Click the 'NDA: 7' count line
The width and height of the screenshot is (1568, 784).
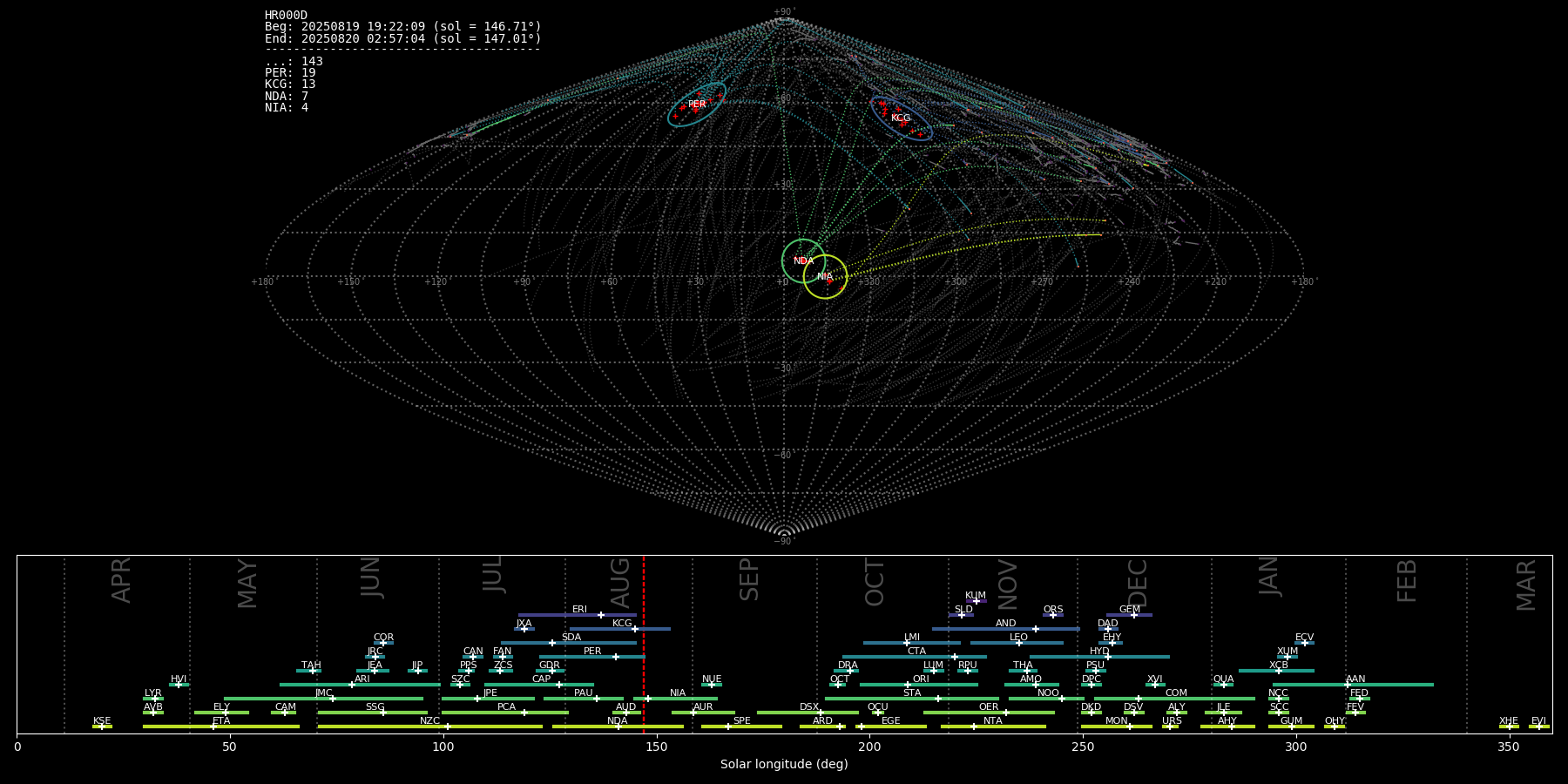287,97
